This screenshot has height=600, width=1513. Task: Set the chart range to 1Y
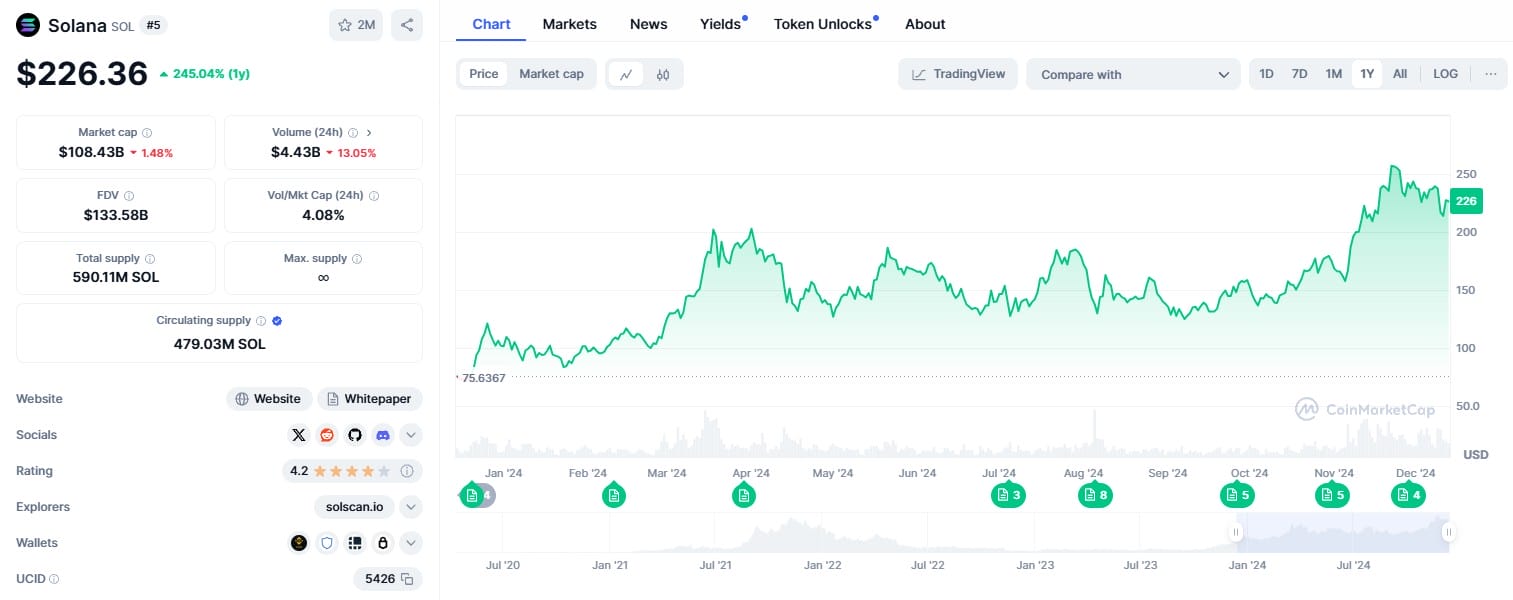pyautogui.click(x=1367, y=74)
